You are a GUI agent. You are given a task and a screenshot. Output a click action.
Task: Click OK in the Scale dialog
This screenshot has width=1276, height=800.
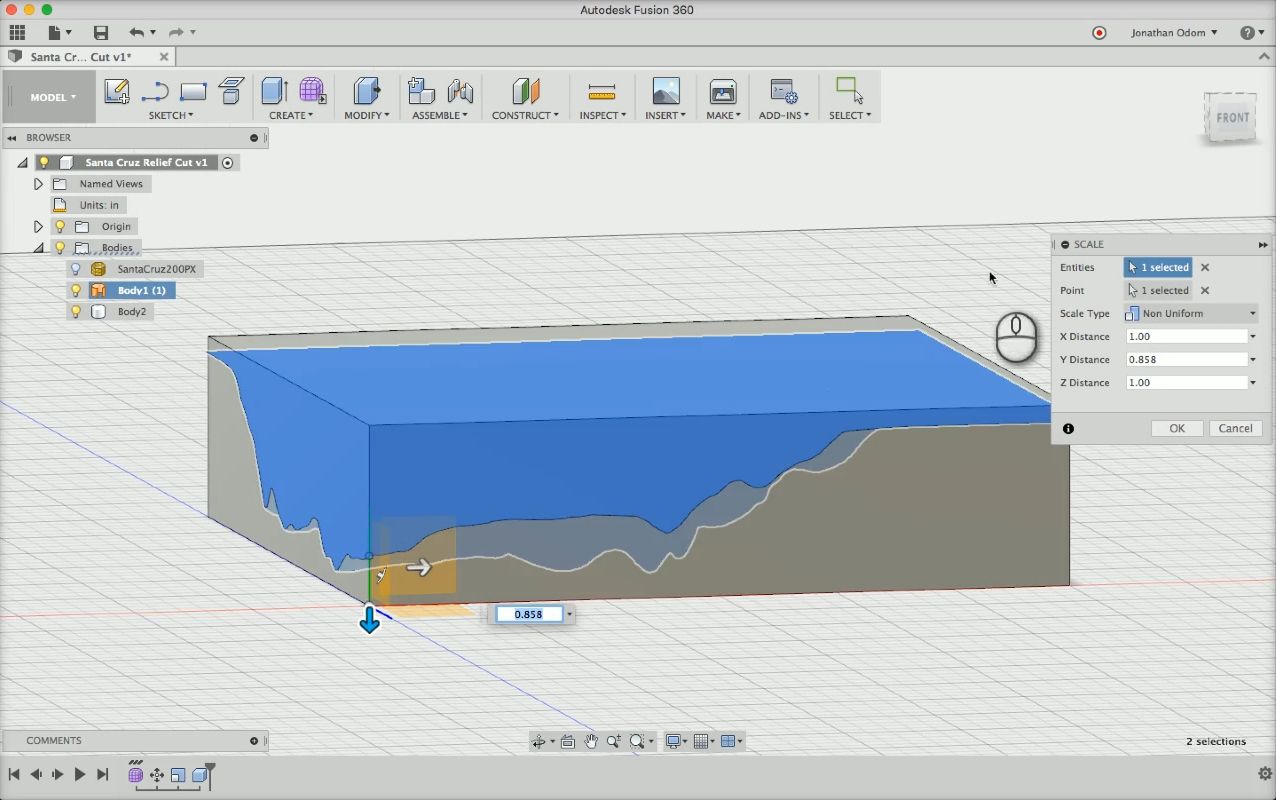1176,428
